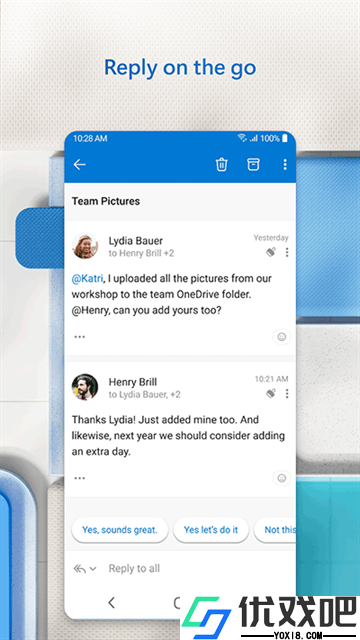Open the reply type dropdown arrow
Image resolution: width=360 pixels, height=640 pixels.
[93, 569]
